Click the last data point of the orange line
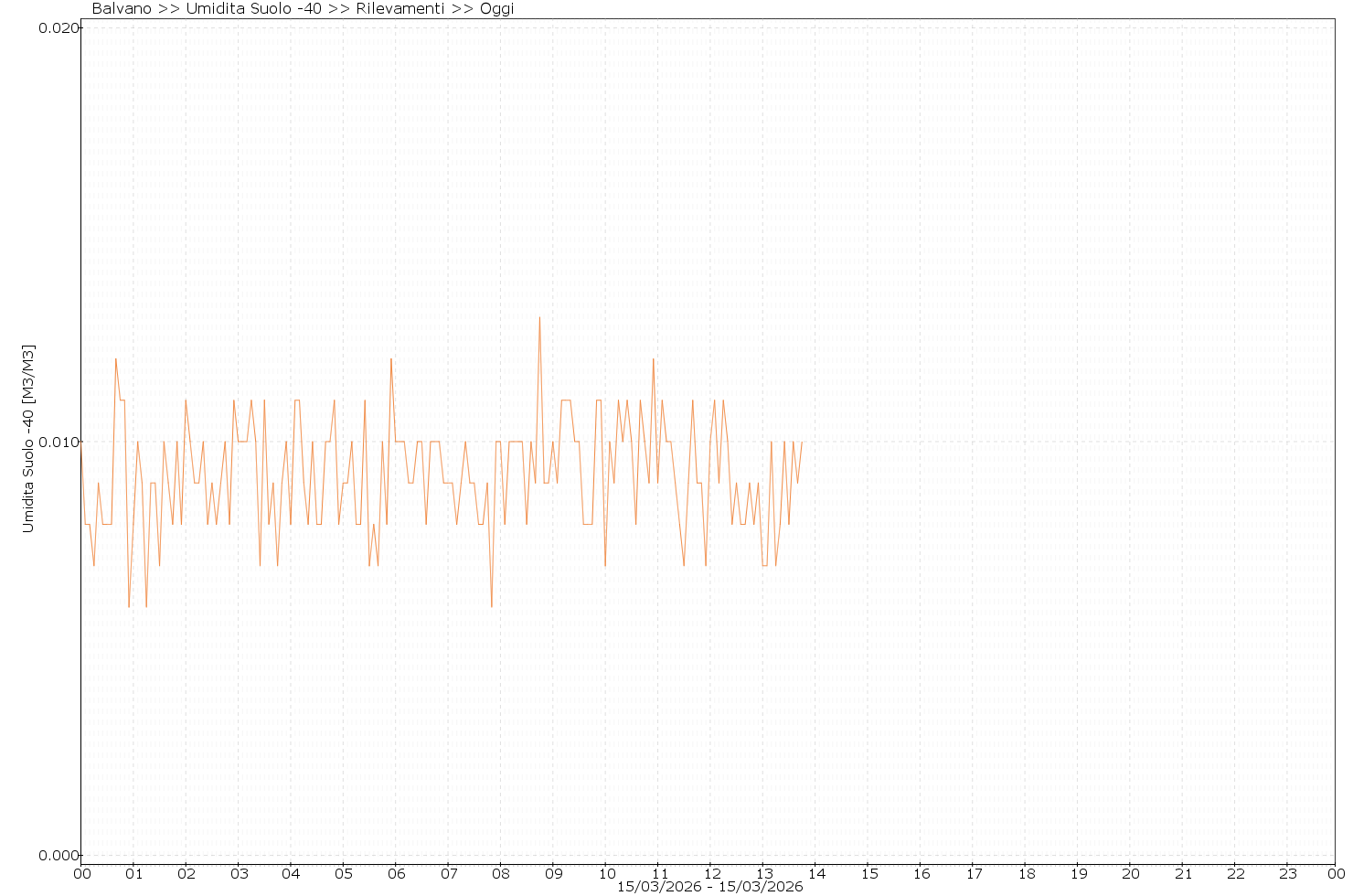This screenshot has width=1353, height=896. click(802, 442)
